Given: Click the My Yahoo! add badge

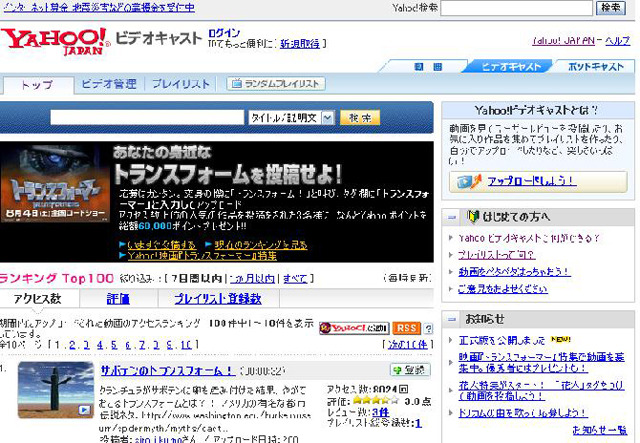Looking at the screenshot, I should pos(354,328).
